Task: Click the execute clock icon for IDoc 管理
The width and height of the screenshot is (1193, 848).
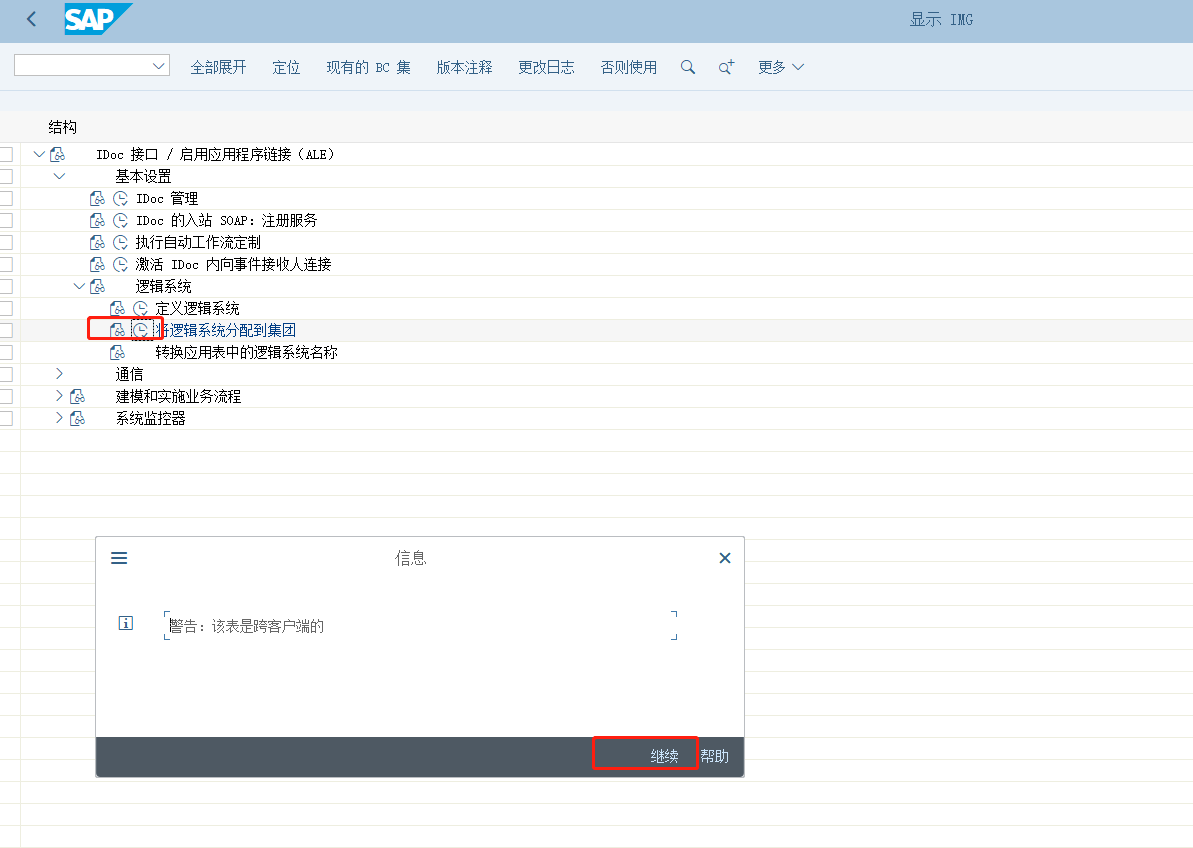Action: [x=120, y=199]
